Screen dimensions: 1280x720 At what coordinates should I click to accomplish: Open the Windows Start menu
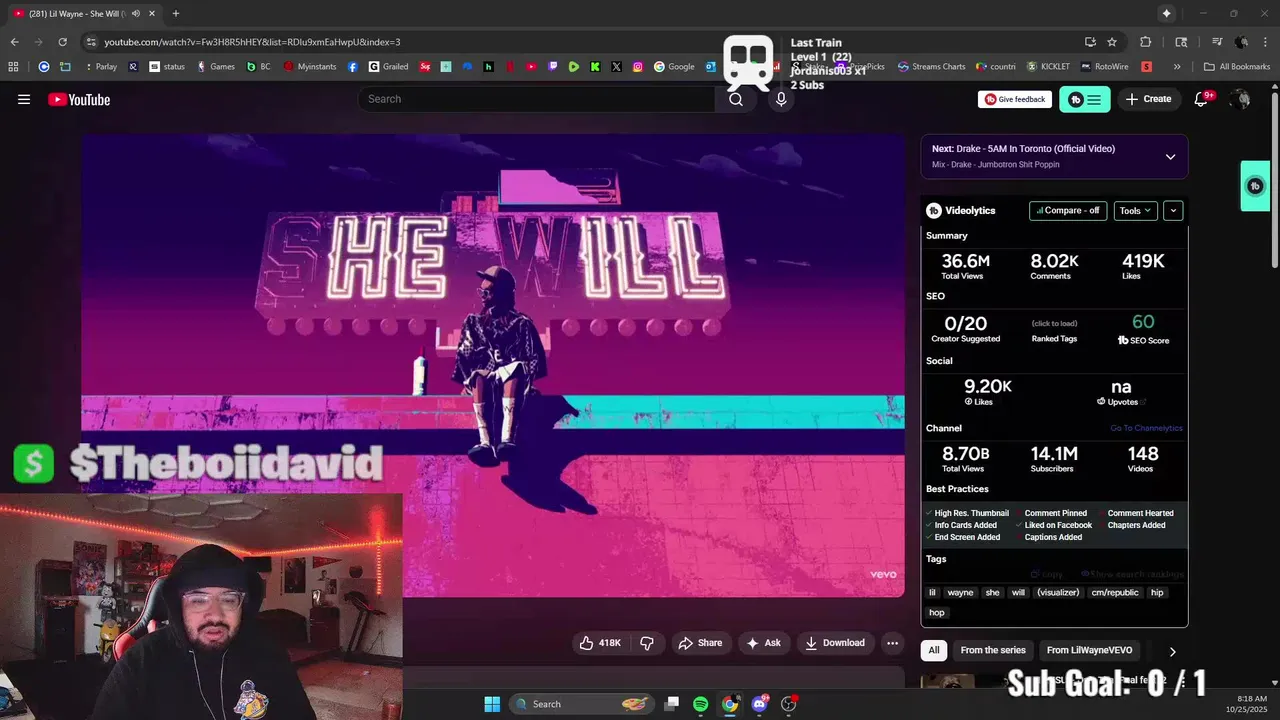(x=492, y=704)
